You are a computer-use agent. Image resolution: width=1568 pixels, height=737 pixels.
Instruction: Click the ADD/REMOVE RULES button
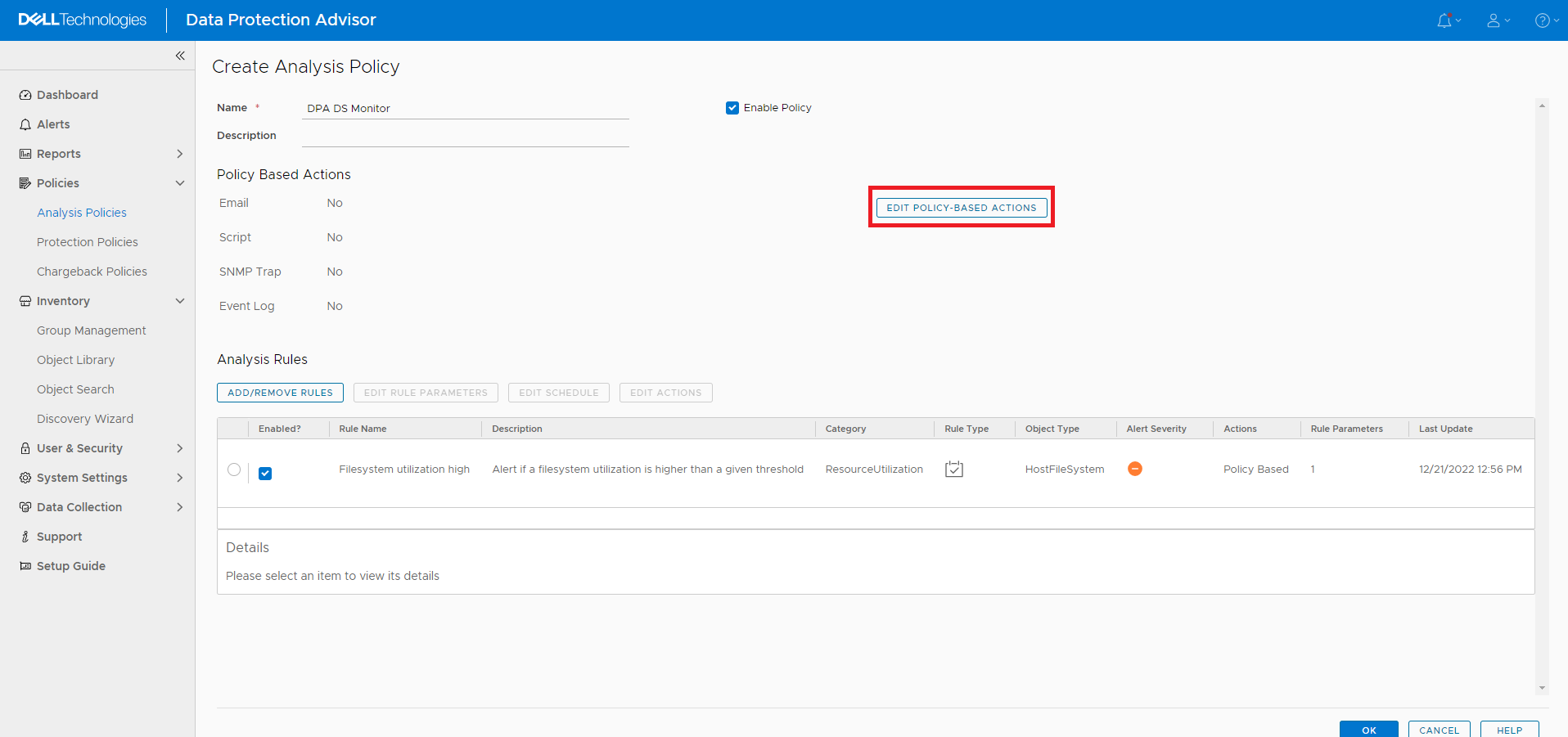tap(280, 392)
